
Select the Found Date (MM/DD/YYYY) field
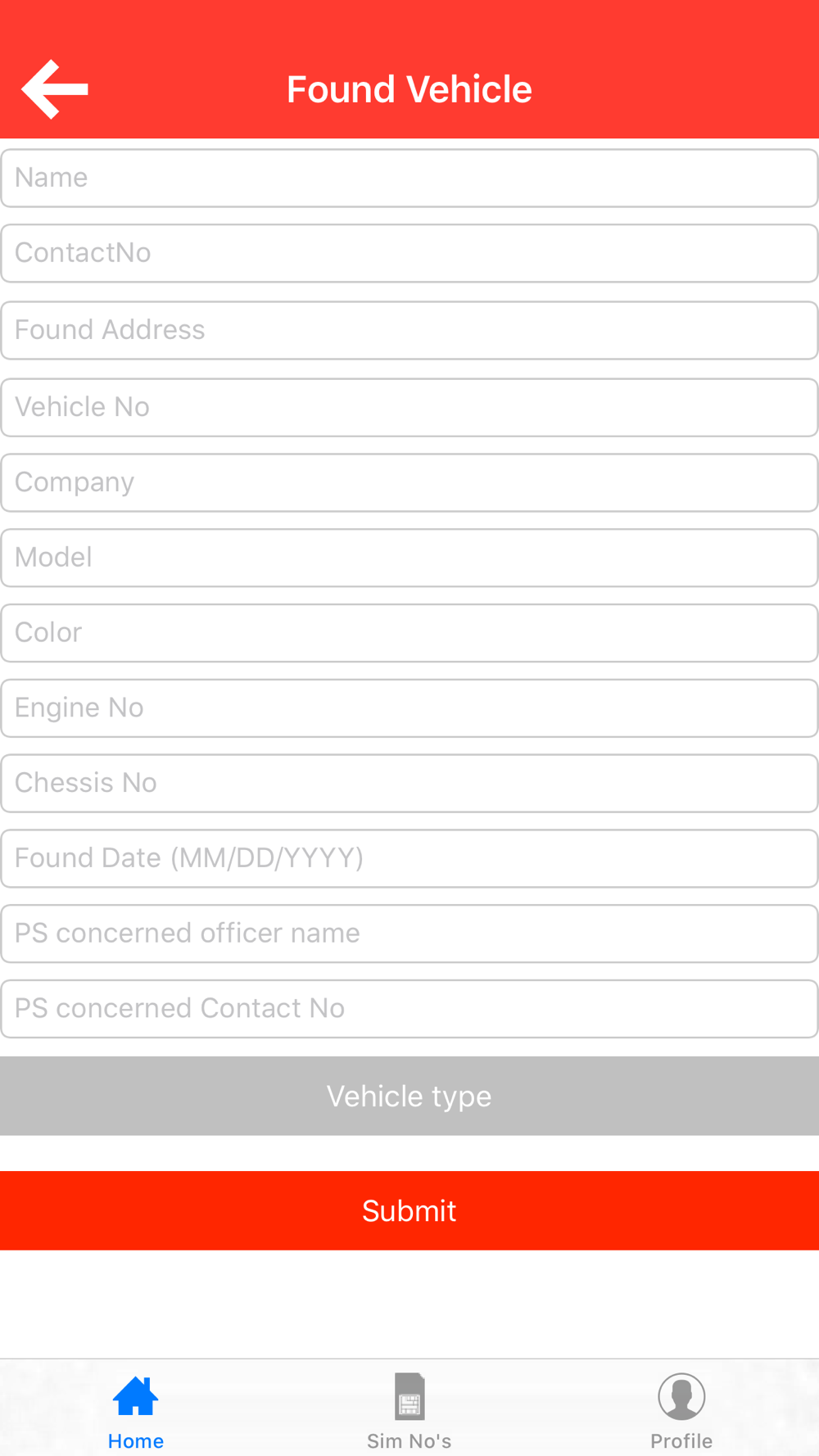pyautogui.click(x=409, y=858)
